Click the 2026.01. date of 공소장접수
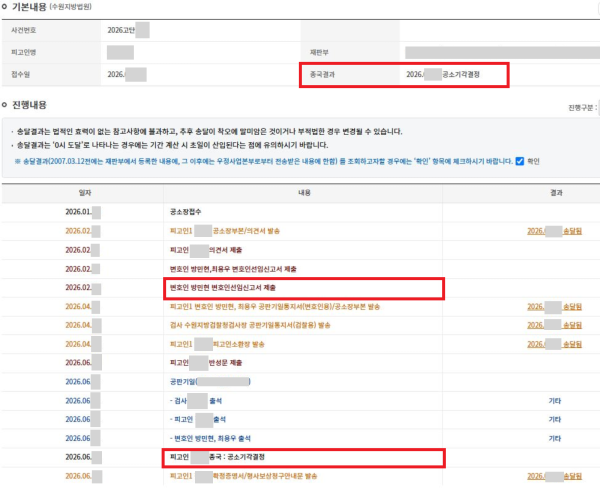This screenshot has width=600, height=489. click(x=78, y=212)
